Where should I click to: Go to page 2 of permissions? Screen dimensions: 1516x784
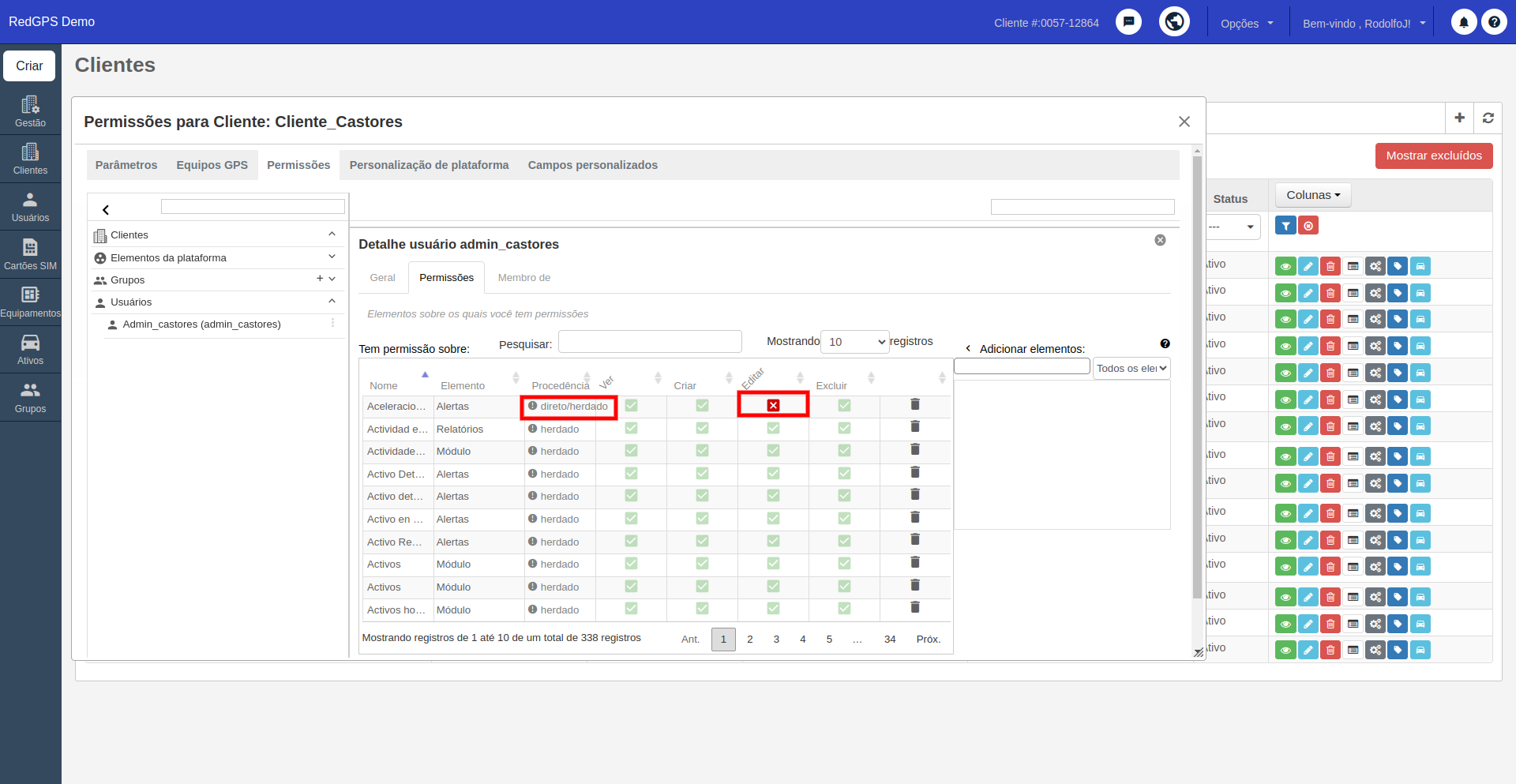click(x=750, y=640)
